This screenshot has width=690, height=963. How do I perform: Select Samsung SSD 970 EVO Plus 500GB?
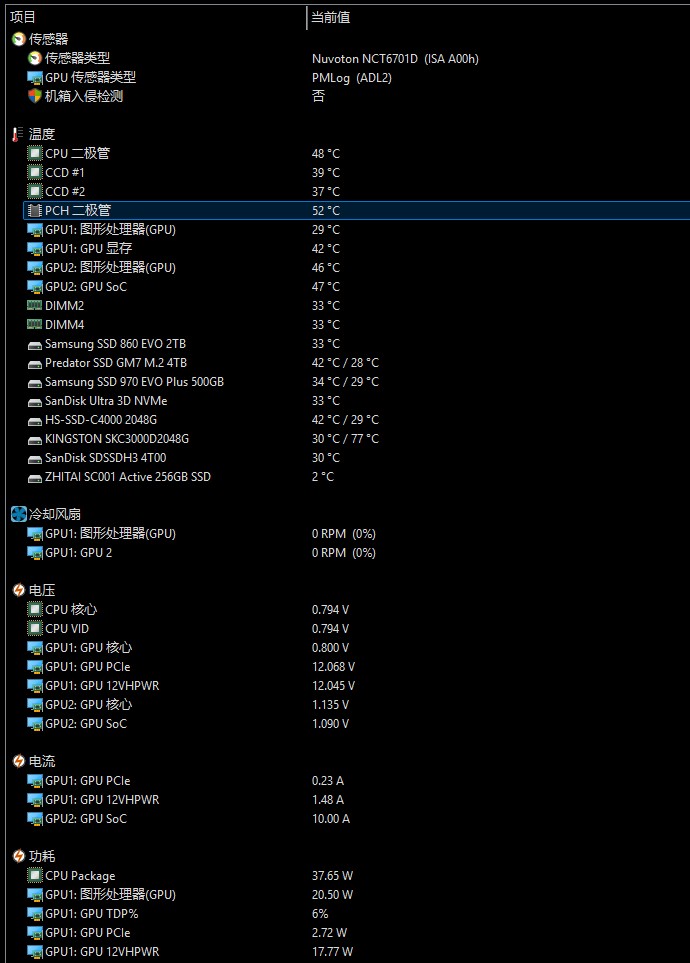(135, 382)
